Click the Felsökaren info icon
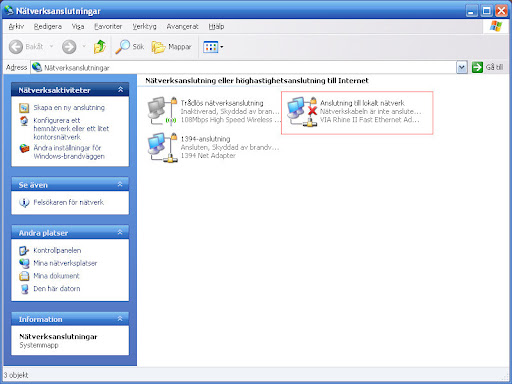This screenshot has width=512, height=384. click(24, 202)
